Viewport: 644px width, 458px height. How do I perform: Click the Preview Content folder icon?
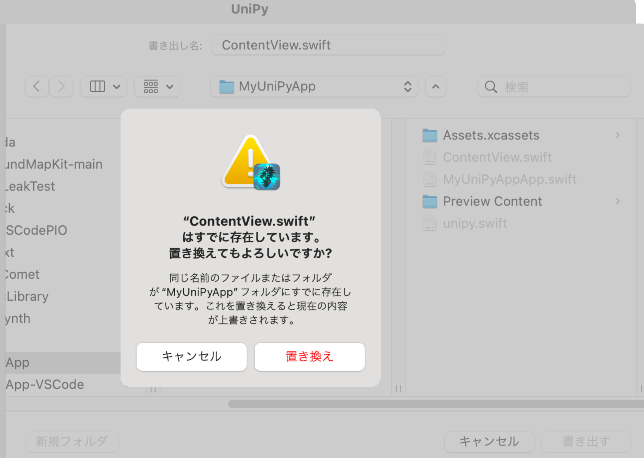click(430, 201)
